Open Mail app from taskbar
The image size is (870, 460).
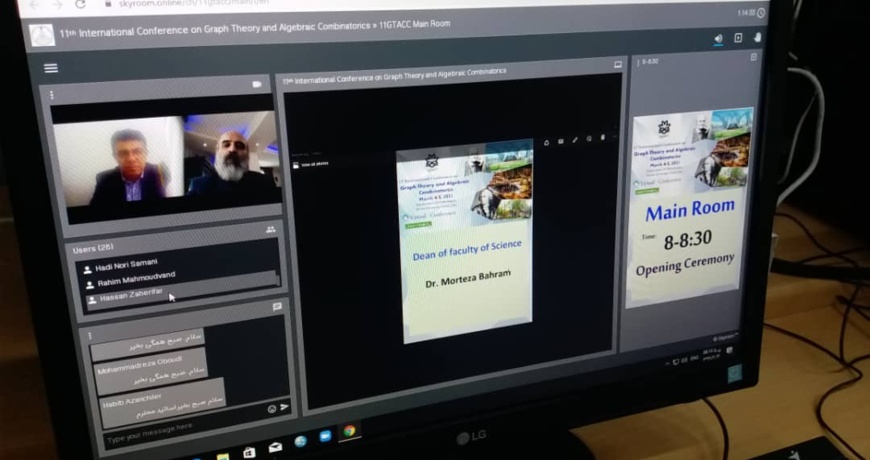(x=275, y=447)
